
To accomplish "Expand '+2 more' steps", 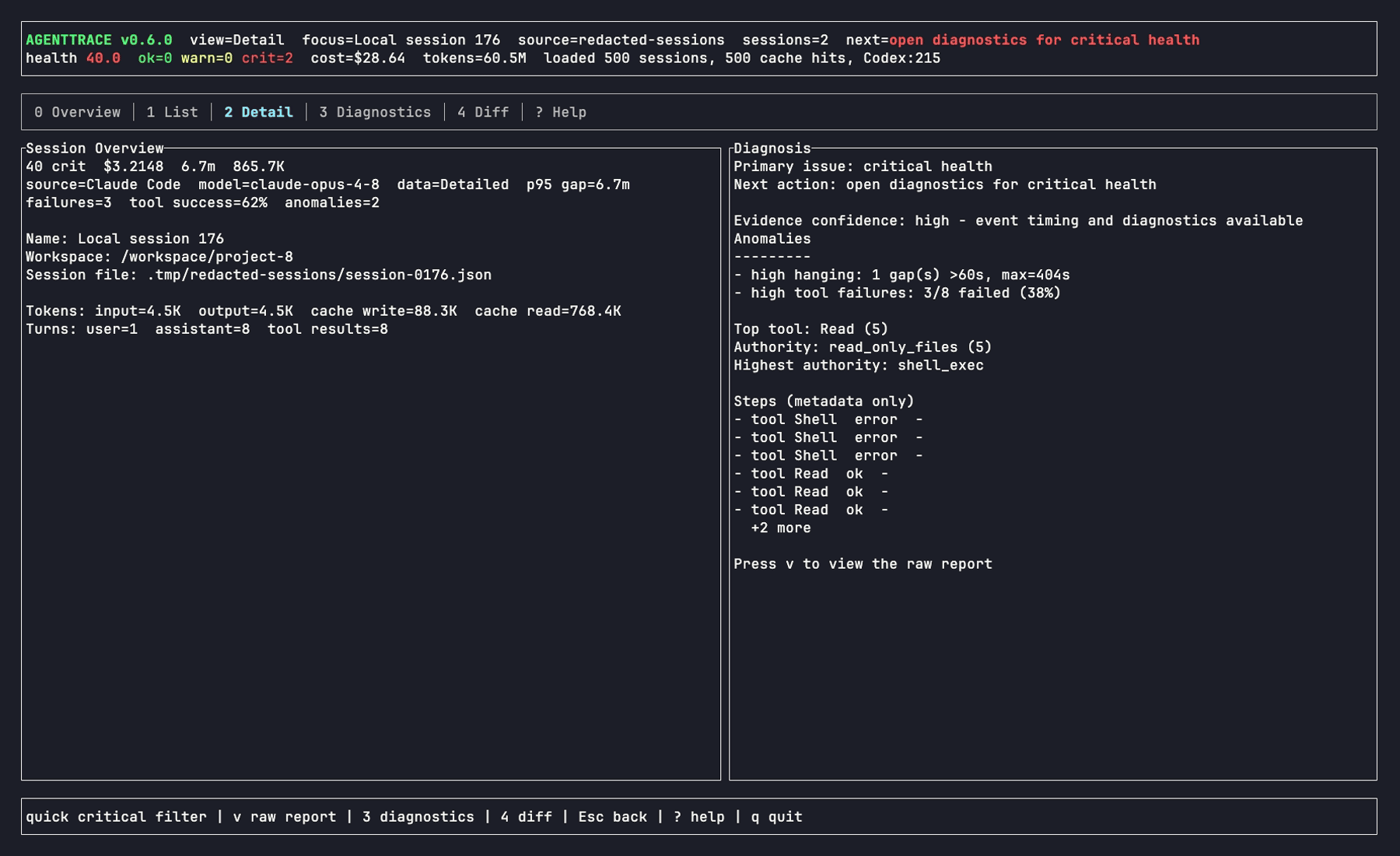I will [781, 528].
